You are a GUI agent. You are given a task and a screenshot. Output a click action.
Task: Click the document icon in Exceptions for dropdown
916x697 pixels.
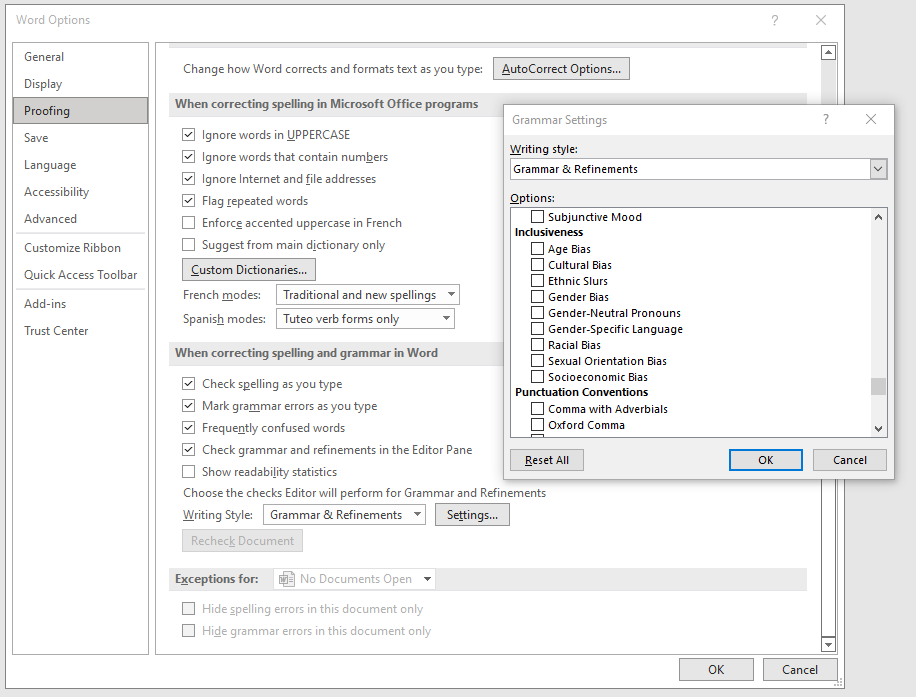point(286,579)
